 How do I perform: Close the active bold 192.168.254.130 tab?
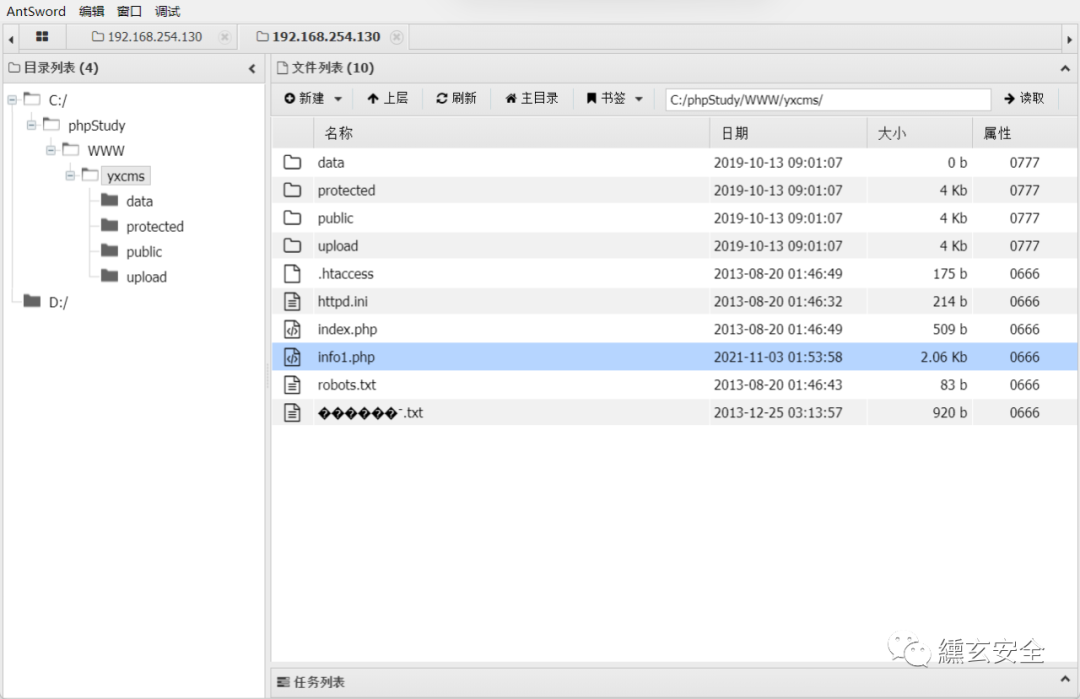(396, 37)
